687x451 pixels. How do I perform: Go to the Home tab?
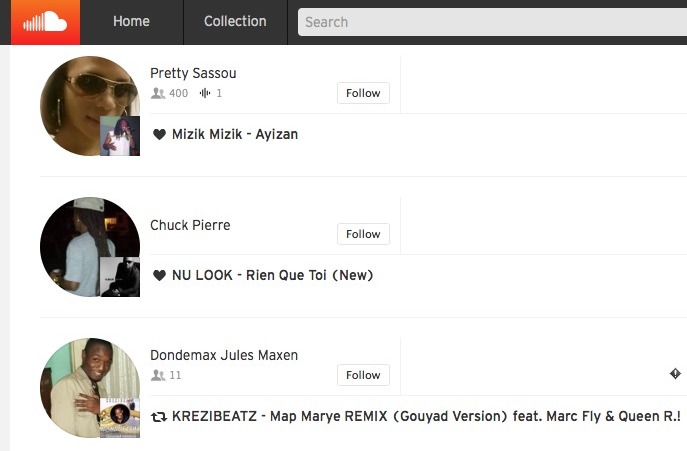click(x=131, y=21)
